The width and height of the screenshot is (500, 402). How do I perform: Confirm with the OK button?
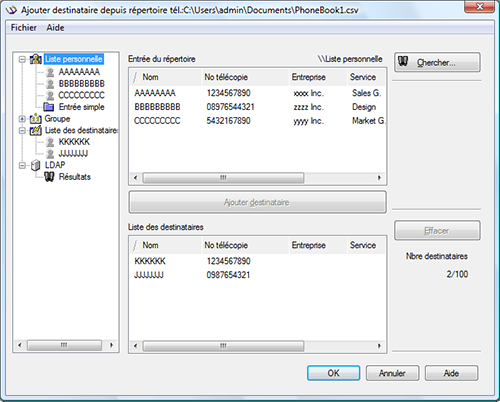point(333,373)
